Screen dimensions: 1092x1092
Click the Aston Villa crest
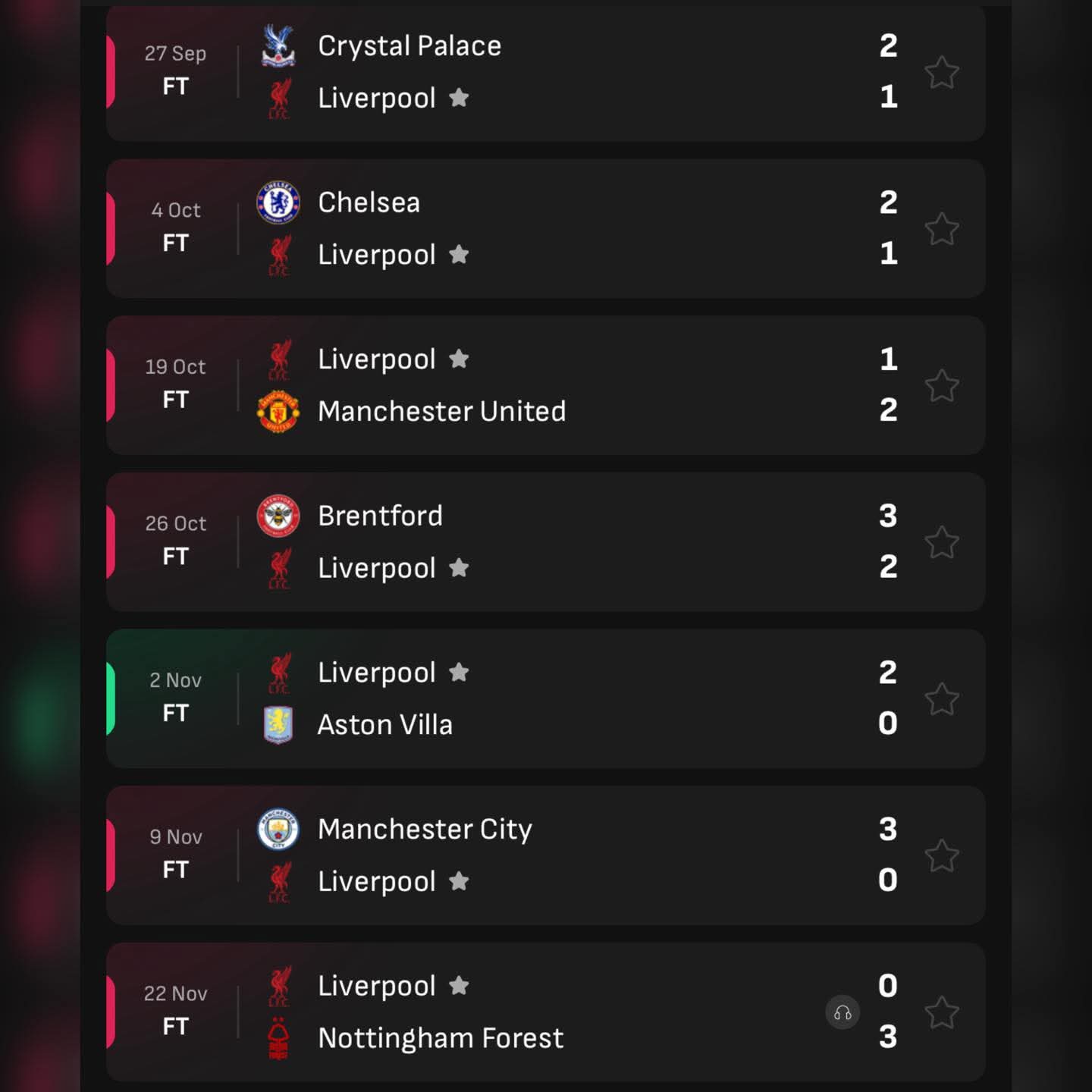pos(278,724)
